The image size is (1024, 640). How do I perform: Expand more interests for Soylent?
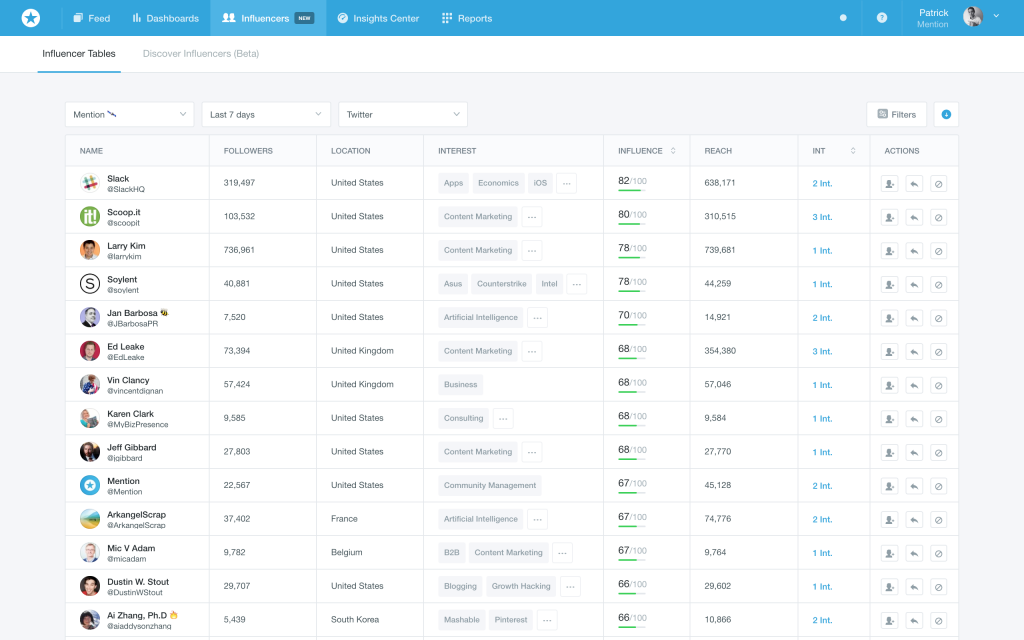point(577,284)
